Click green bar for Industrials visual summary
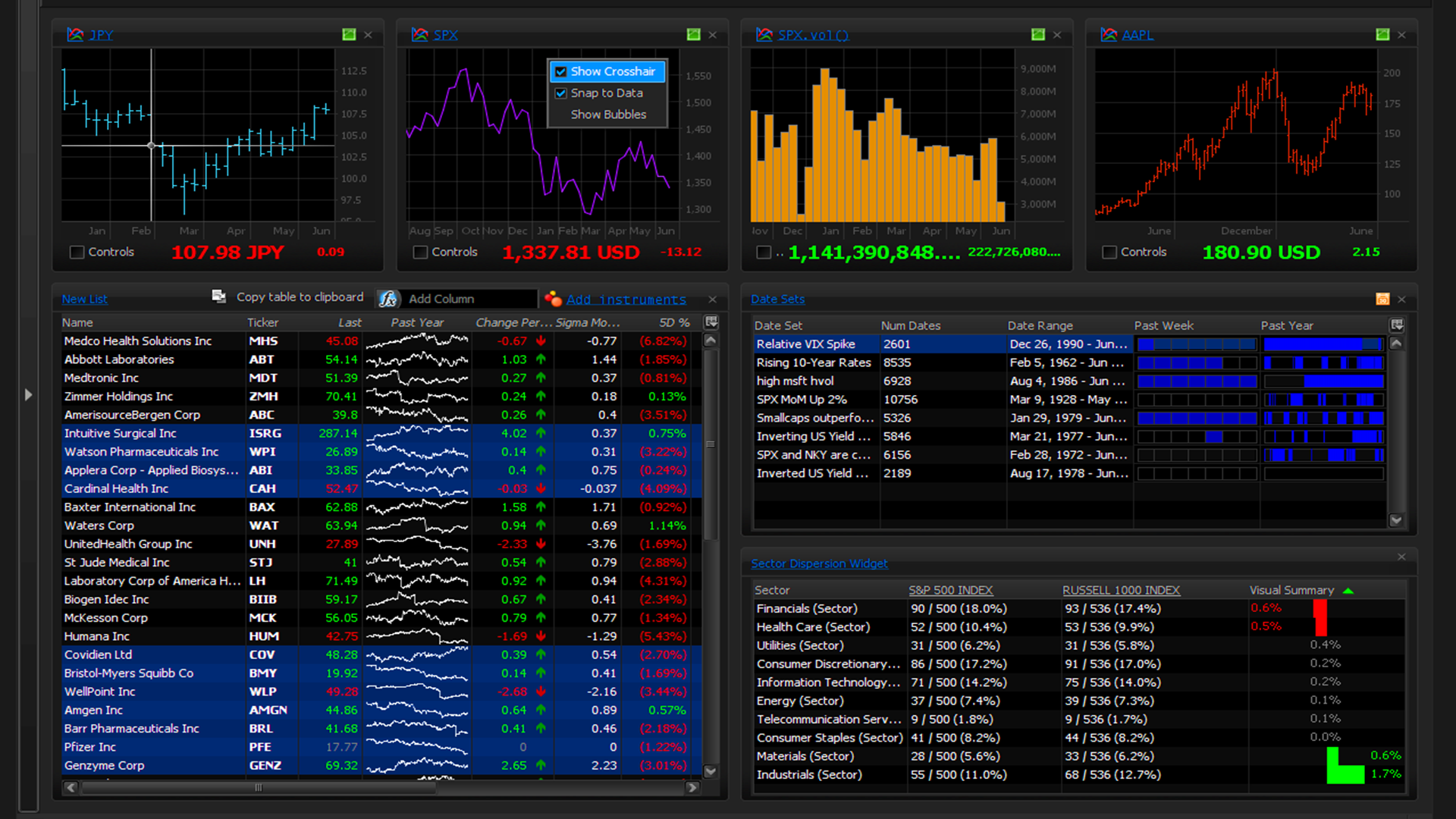 (x=1345, y=775)
